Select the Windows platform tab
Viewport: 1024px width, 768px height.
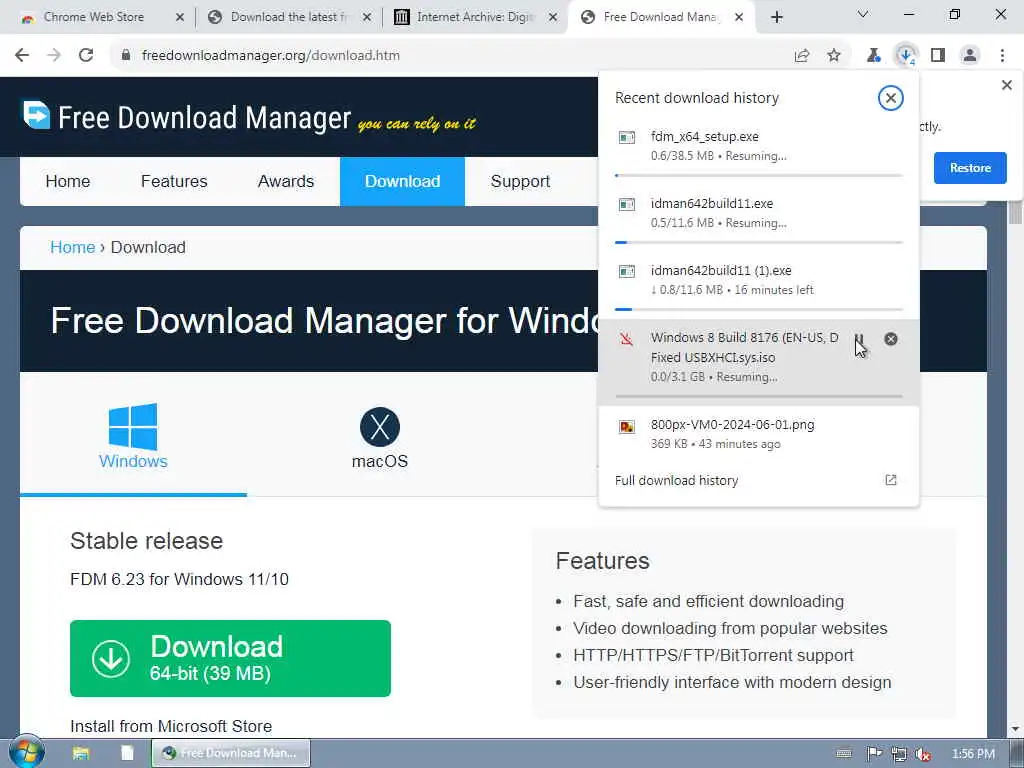[133, 436]
